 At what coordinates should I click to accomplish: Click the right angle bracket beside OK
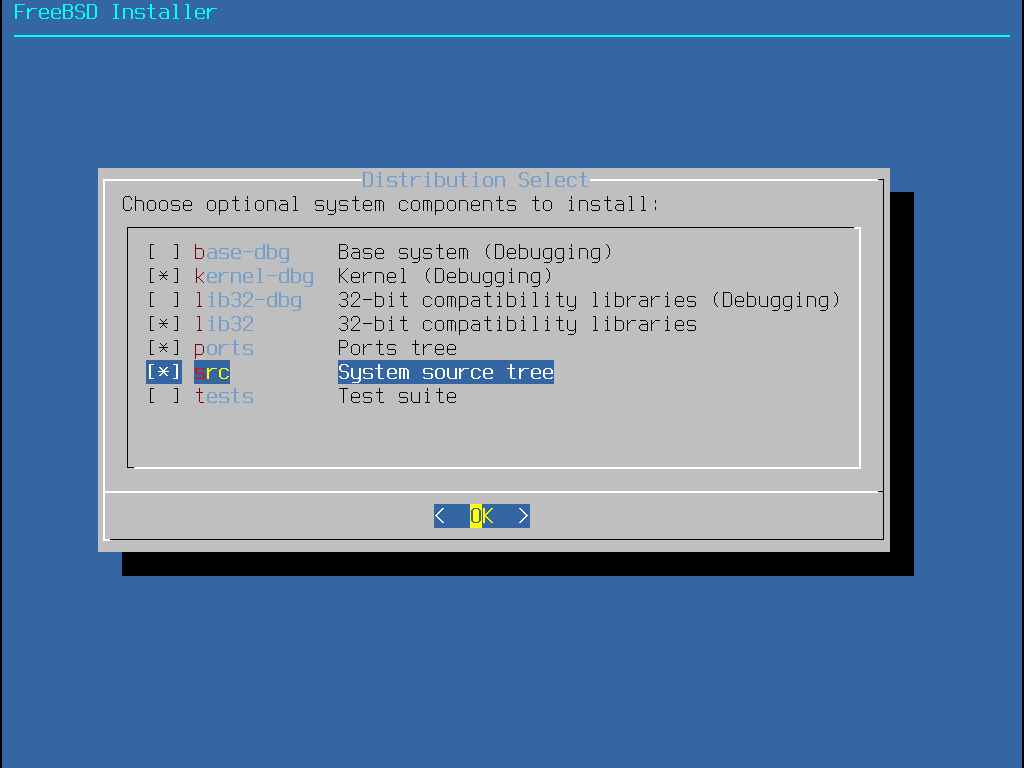tap(523, 516)
